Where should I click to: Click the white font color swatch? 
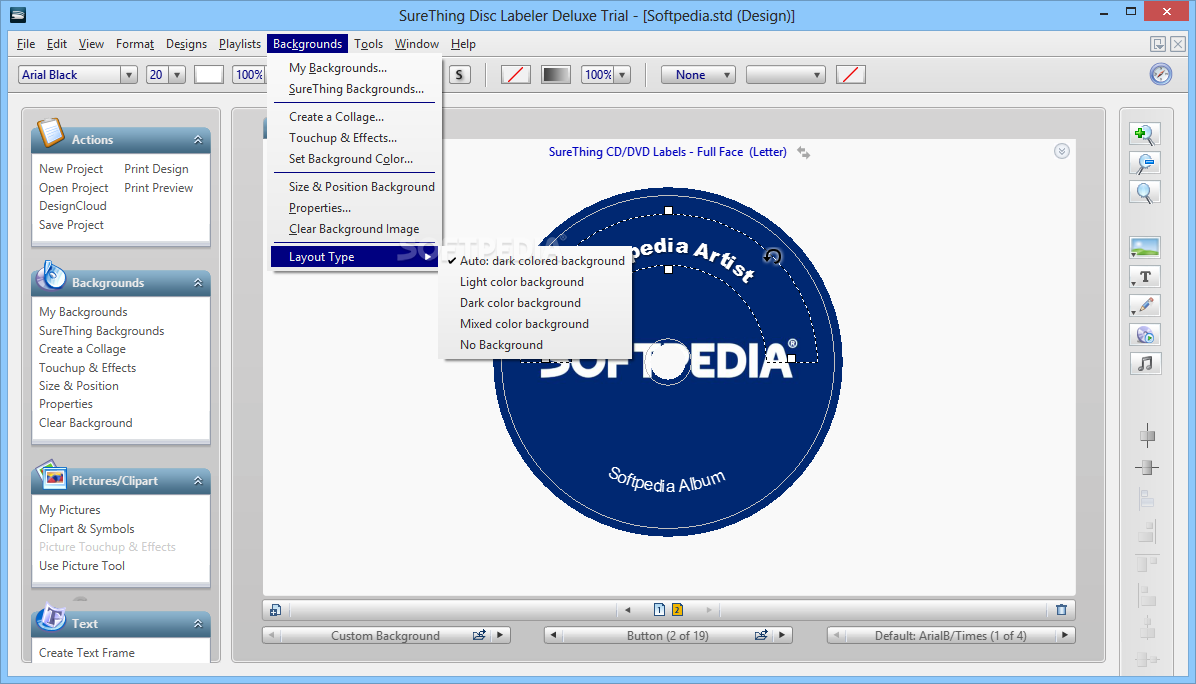pos(208,75)
